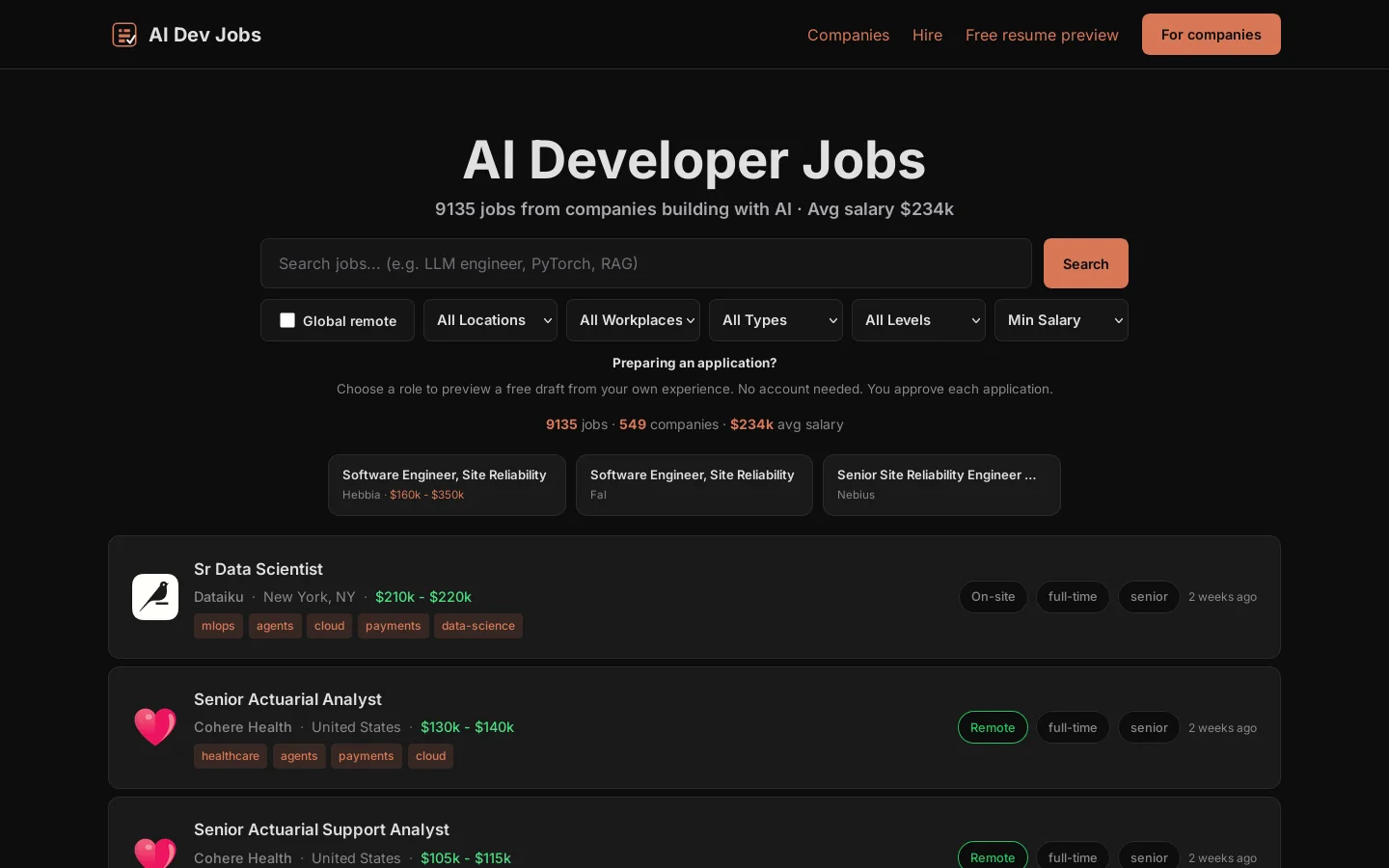Click the orange Search button

tap(1086, 263)
